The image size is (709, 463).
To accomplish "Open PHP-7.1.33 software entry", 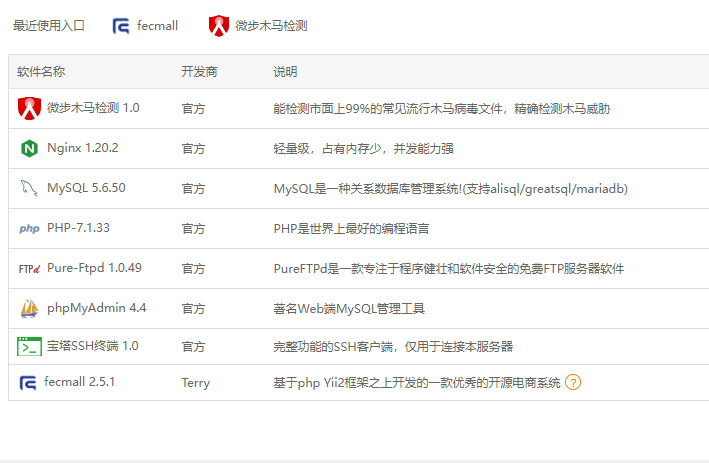I will tap(78, 227).
